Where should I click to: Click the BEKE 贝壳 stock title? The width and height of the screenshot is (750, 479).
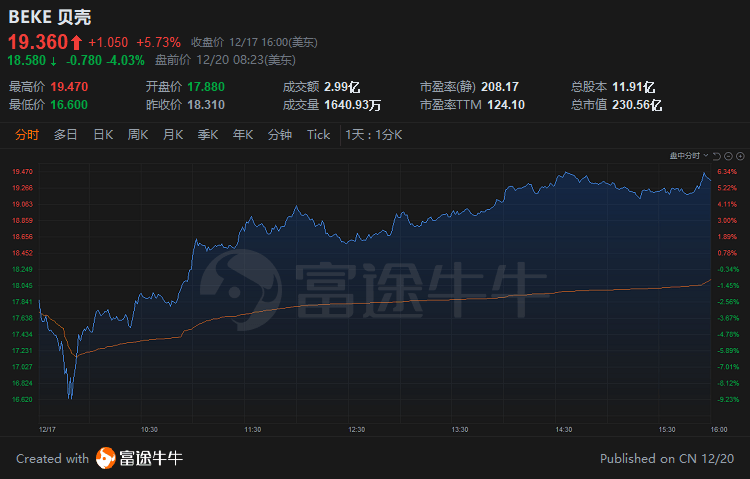[x=50, y=17]
